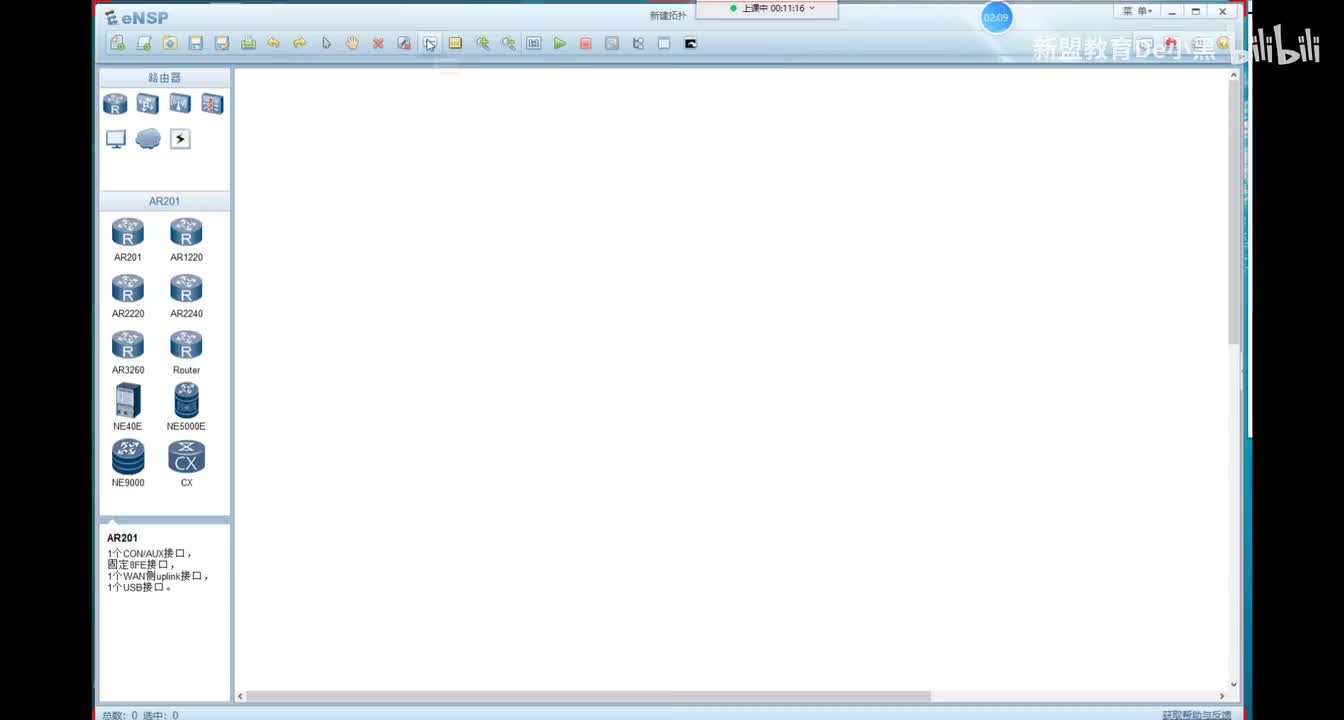This screenshot has height=720, width=1344.
Task: Stop devices with the red square button
Action: coord(586,43)
